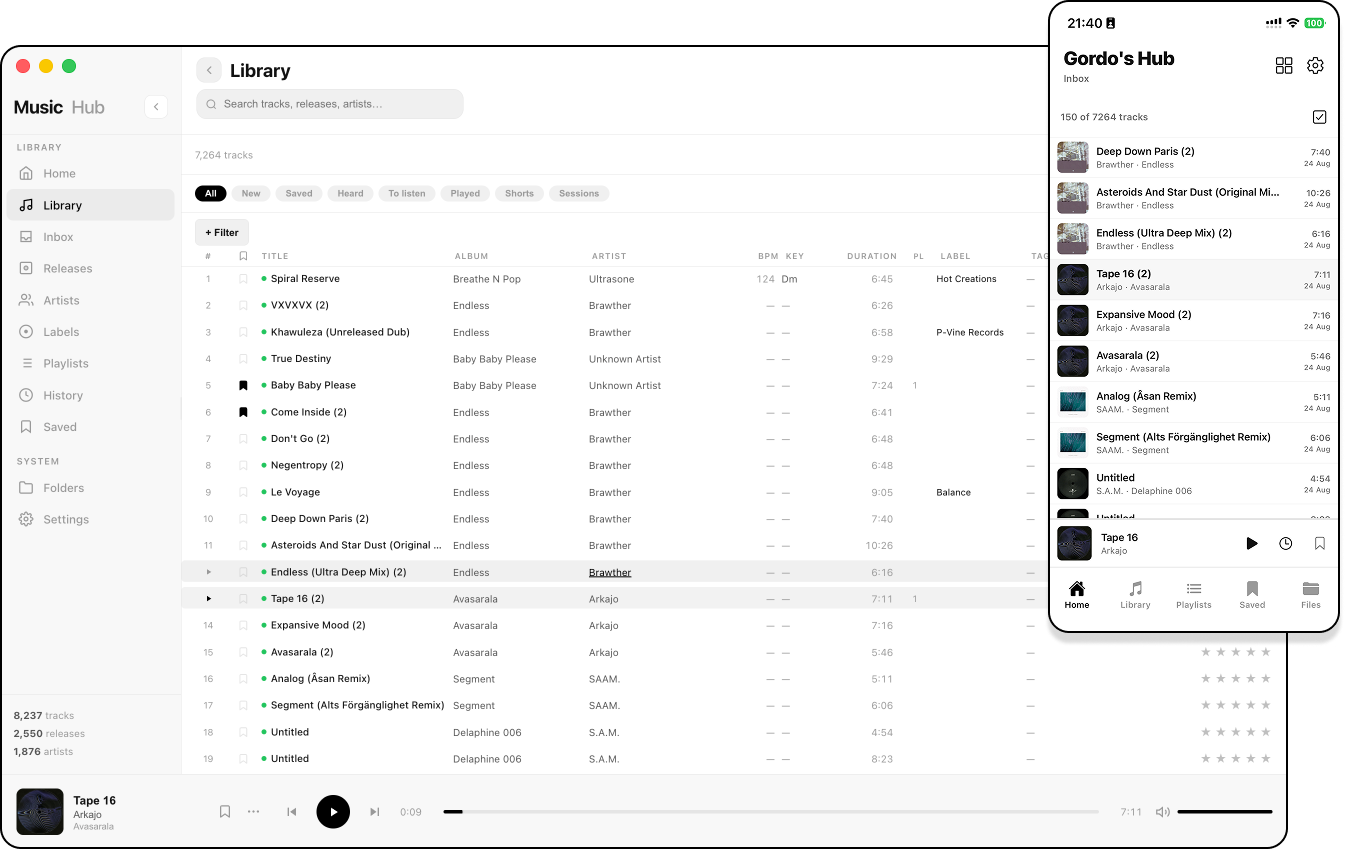Collapse the Music Hub sidebar
The width and height of the screenshot is (1345, 849).
click(x=155, y=107)
